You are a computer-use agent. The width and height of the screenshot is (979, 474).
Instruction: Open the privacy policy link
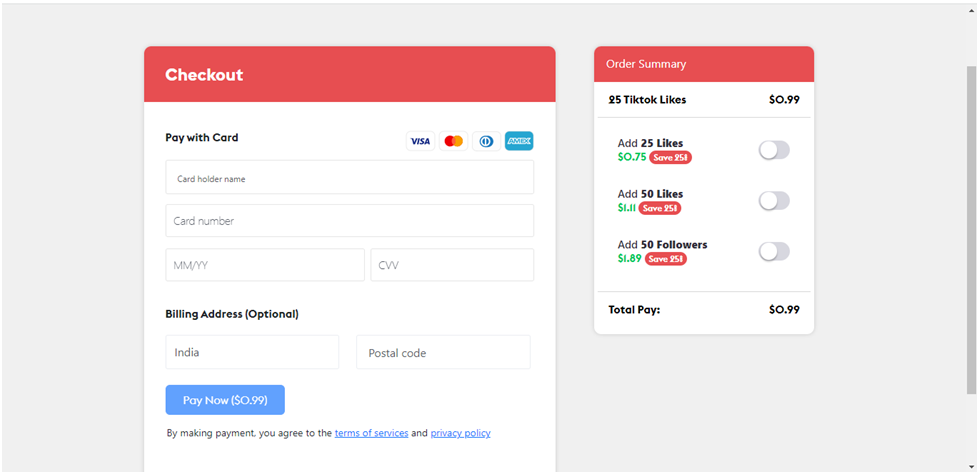tap(460, 433)
